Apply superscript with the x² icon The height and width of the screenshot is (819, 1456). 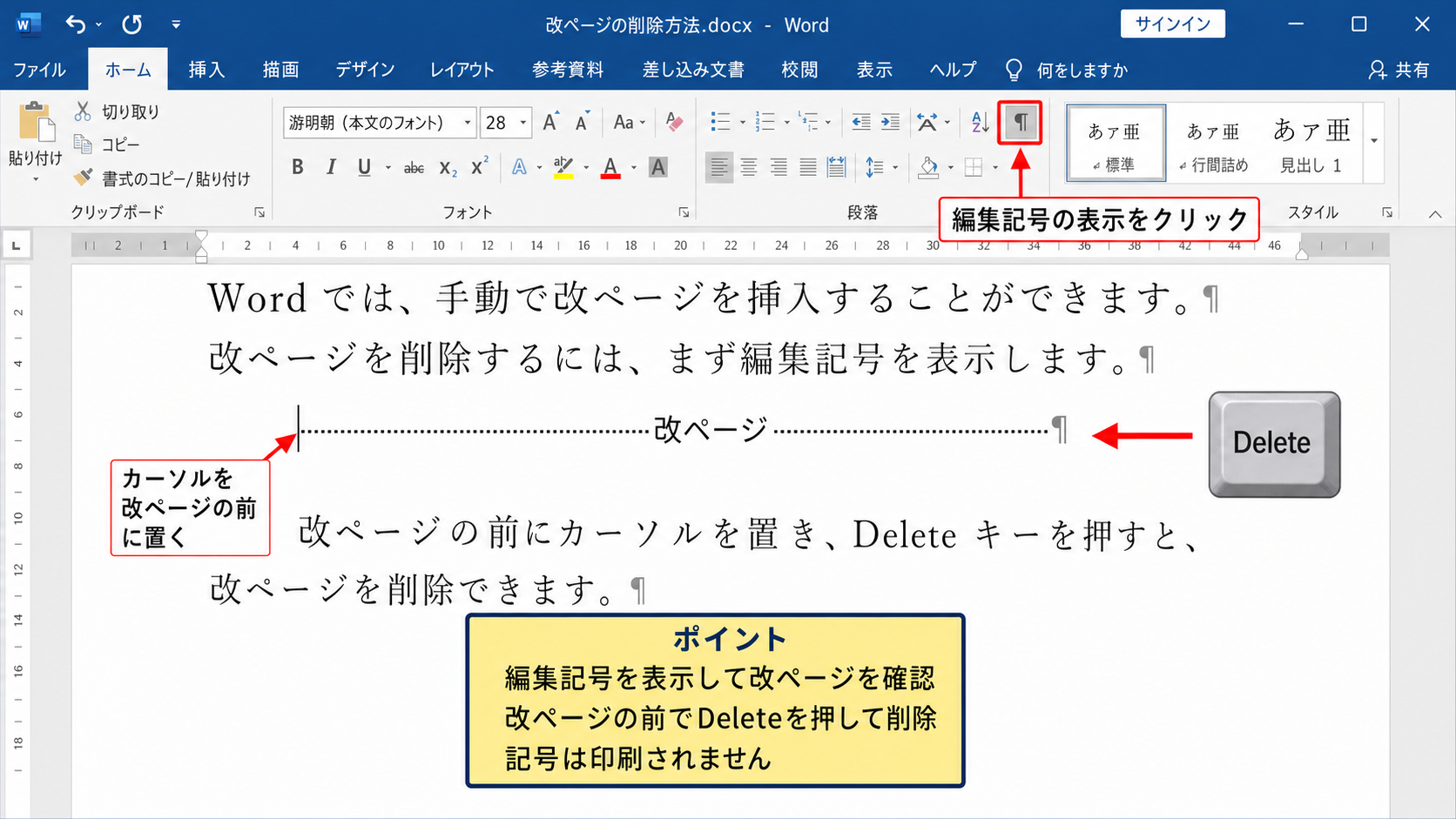click(x=479, y=166)
